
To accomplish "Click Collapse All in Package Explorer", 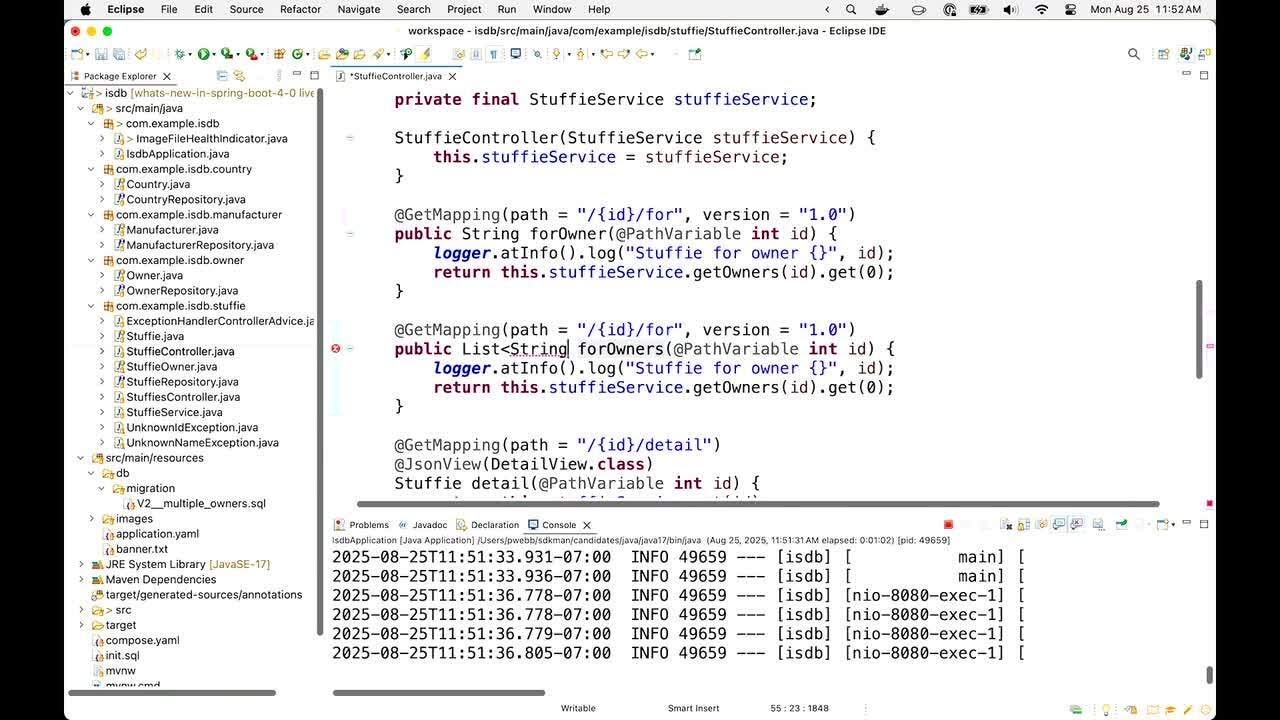I will 222,76.
